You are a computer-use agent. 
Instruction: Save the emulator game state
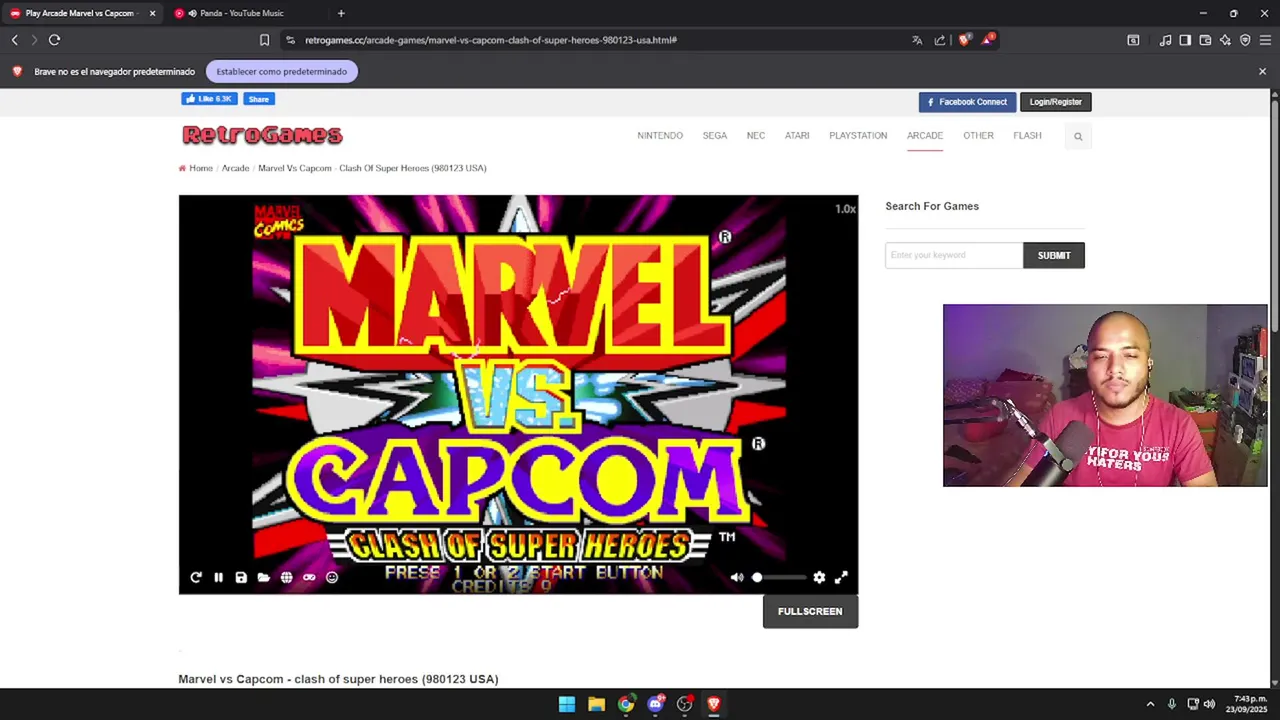pos(241,577)
